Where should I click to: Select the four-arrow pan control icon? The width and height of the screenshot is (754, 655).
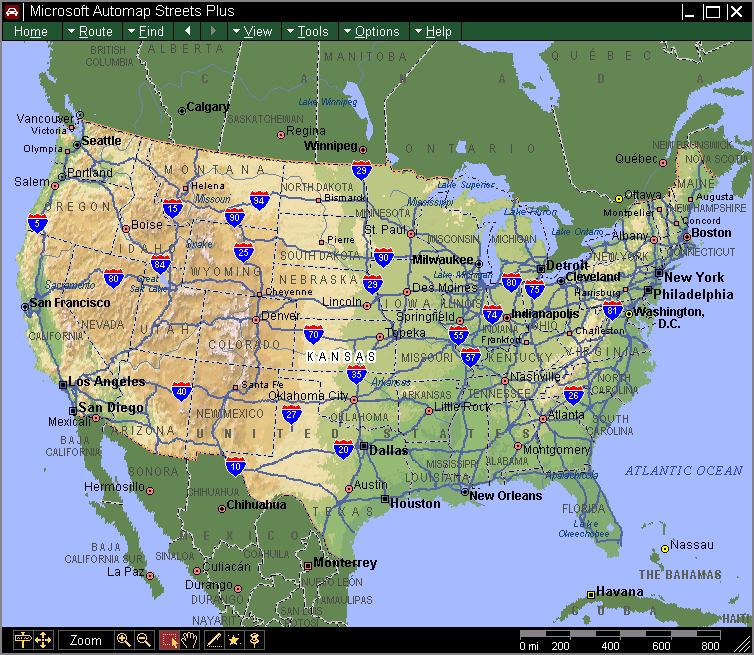point(43,640)
